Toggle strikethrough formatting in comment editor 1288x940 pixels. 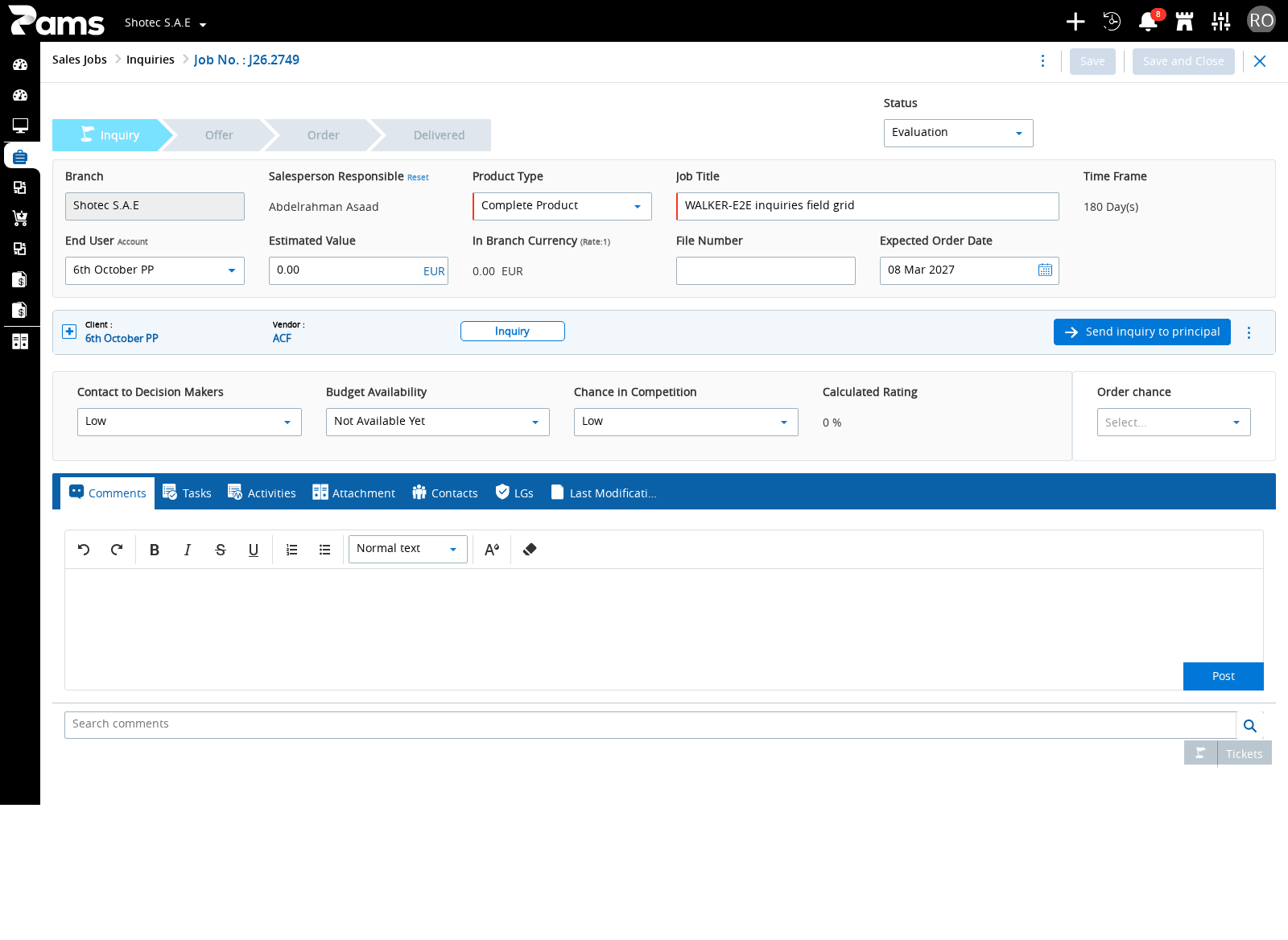point(221,550)
